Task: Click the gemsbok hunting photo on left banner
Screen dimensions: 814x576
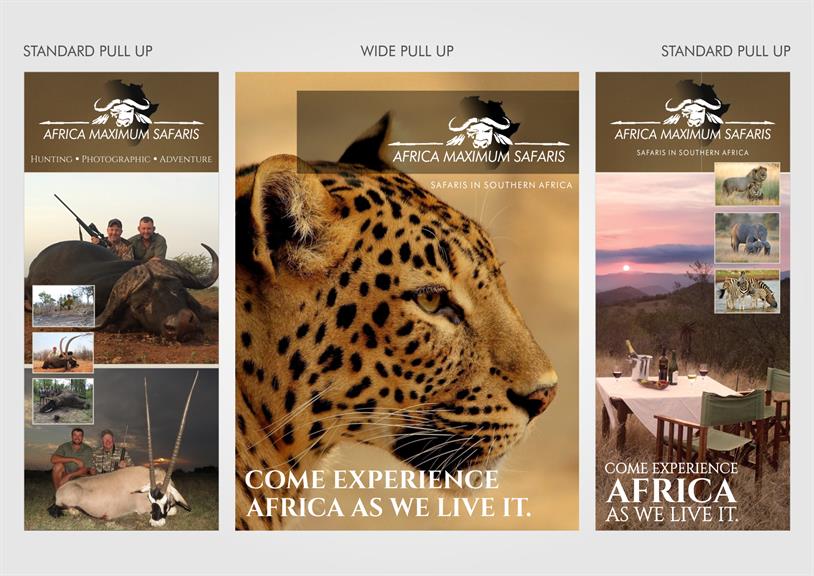Action: click(121, 449)
